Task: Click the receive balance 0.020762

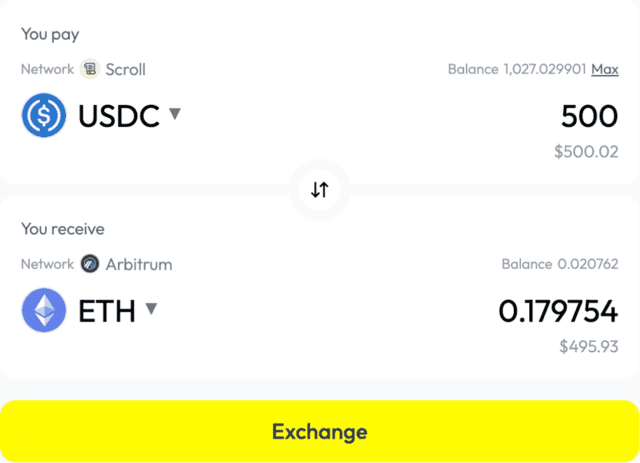Action: [587, 264]
